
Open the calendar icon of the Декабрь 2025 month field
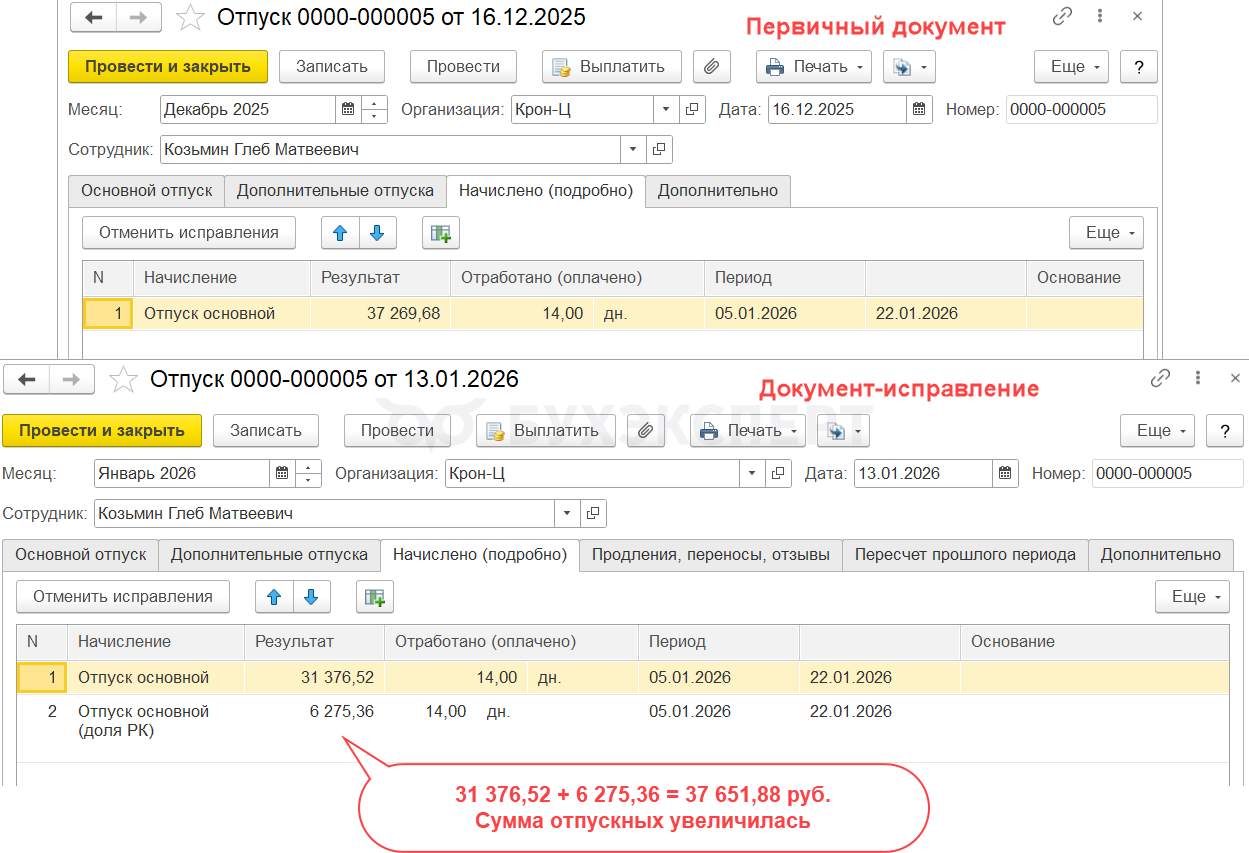(348, 110)
